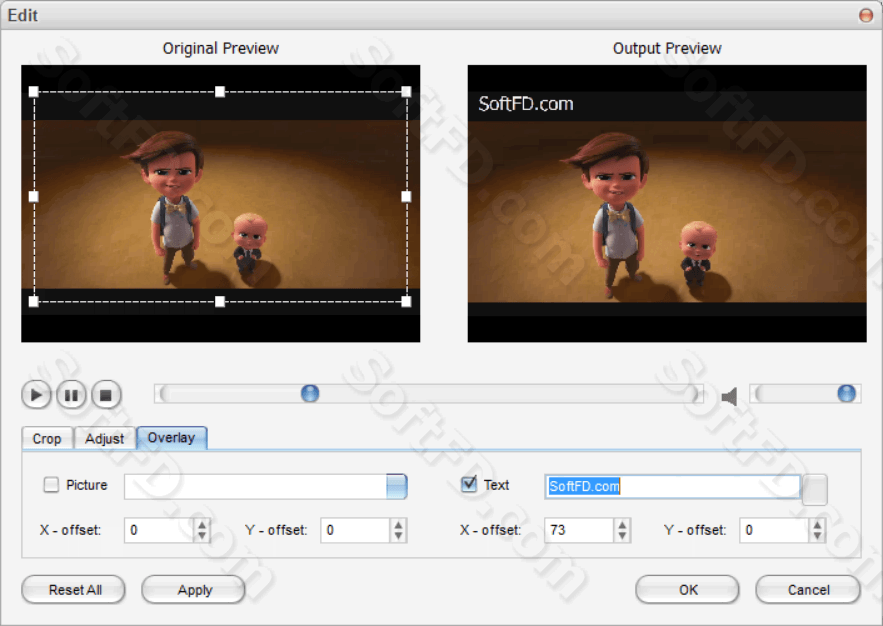This screenshot has height=626, width=883.
Task: Select the bottom-center crop handle
Action: pos(220,302)
